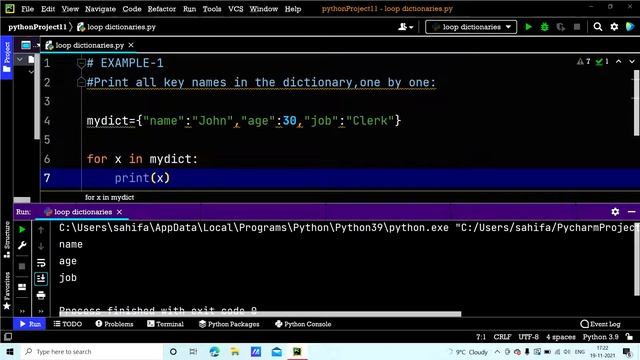640x360 pixels.
Task: Toggle soft-wrap in Run output
Action: 41,262
